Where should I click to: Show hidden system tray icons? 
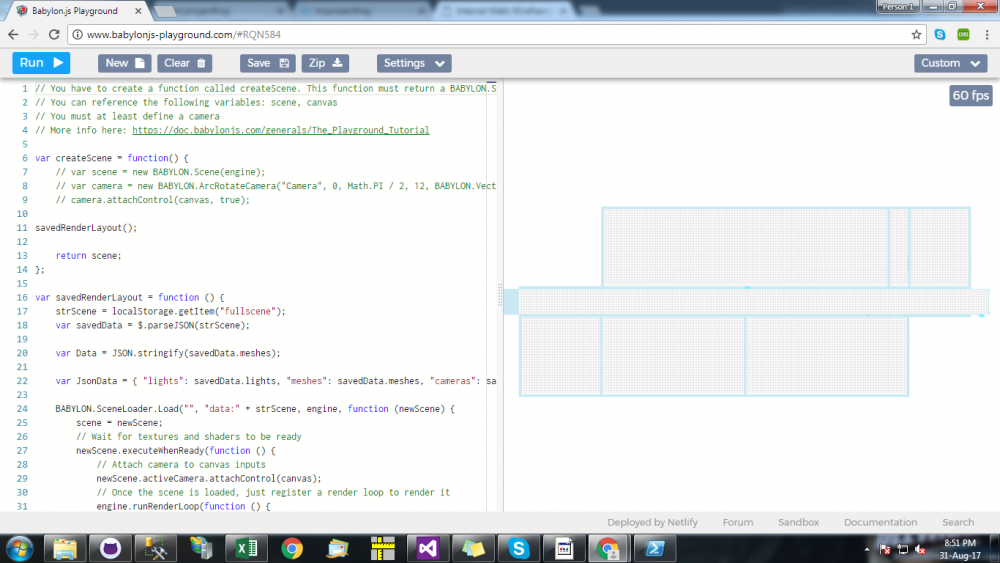tap(867, 549)
